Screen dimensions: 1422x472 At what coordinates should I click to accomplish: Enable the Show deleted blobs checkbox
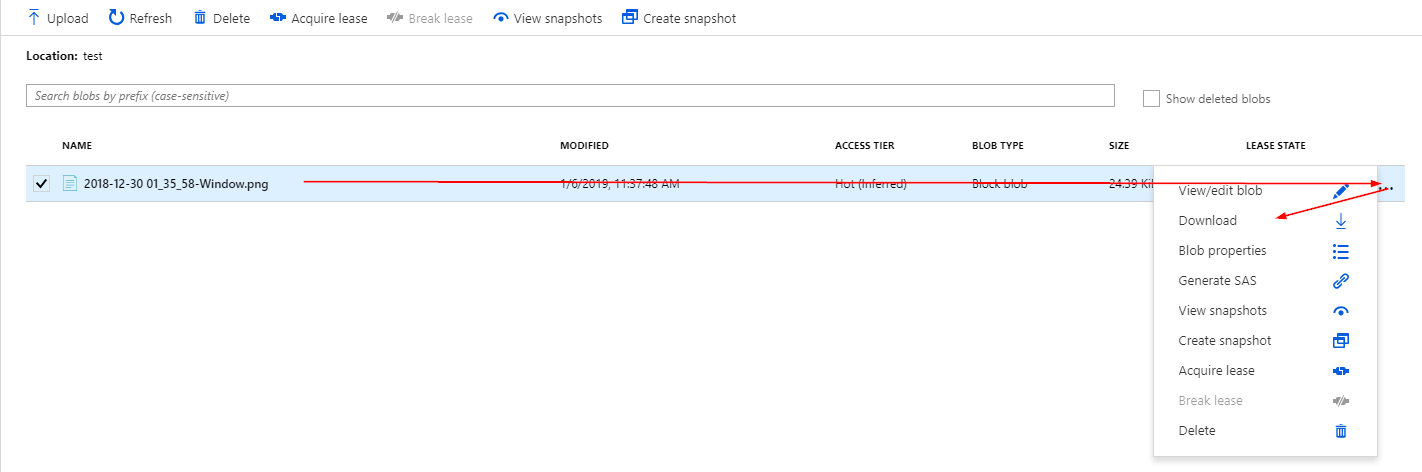pyautogui.click(x=1151, y=99)
